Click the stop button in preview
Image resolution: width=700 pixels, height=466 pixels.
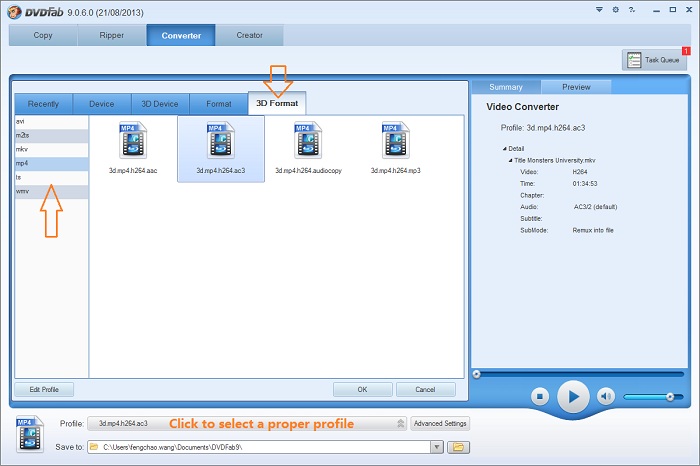(540, 396)
